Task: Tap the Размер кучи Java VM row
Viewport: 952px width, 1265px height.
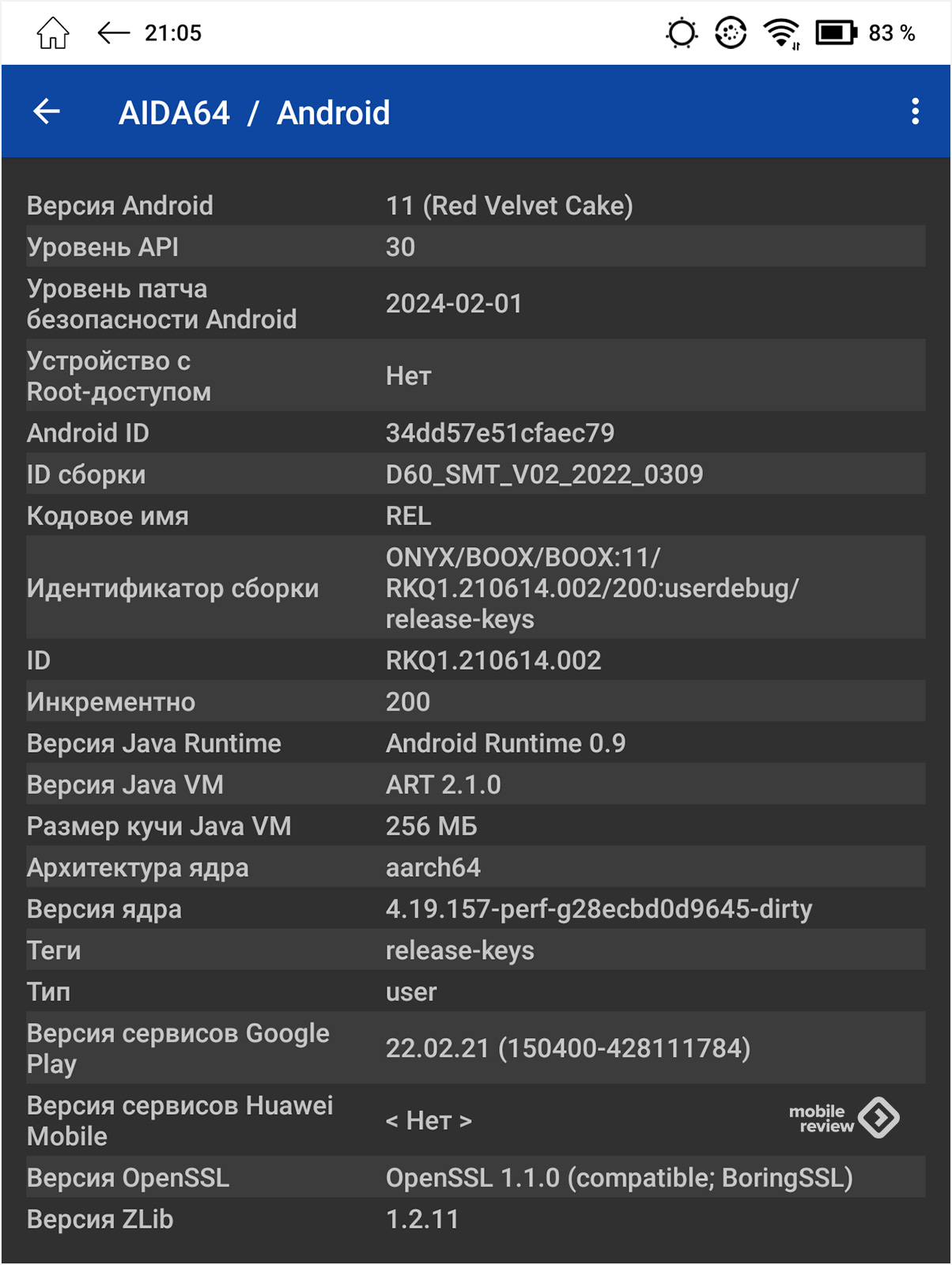Action: coord(476,826)
